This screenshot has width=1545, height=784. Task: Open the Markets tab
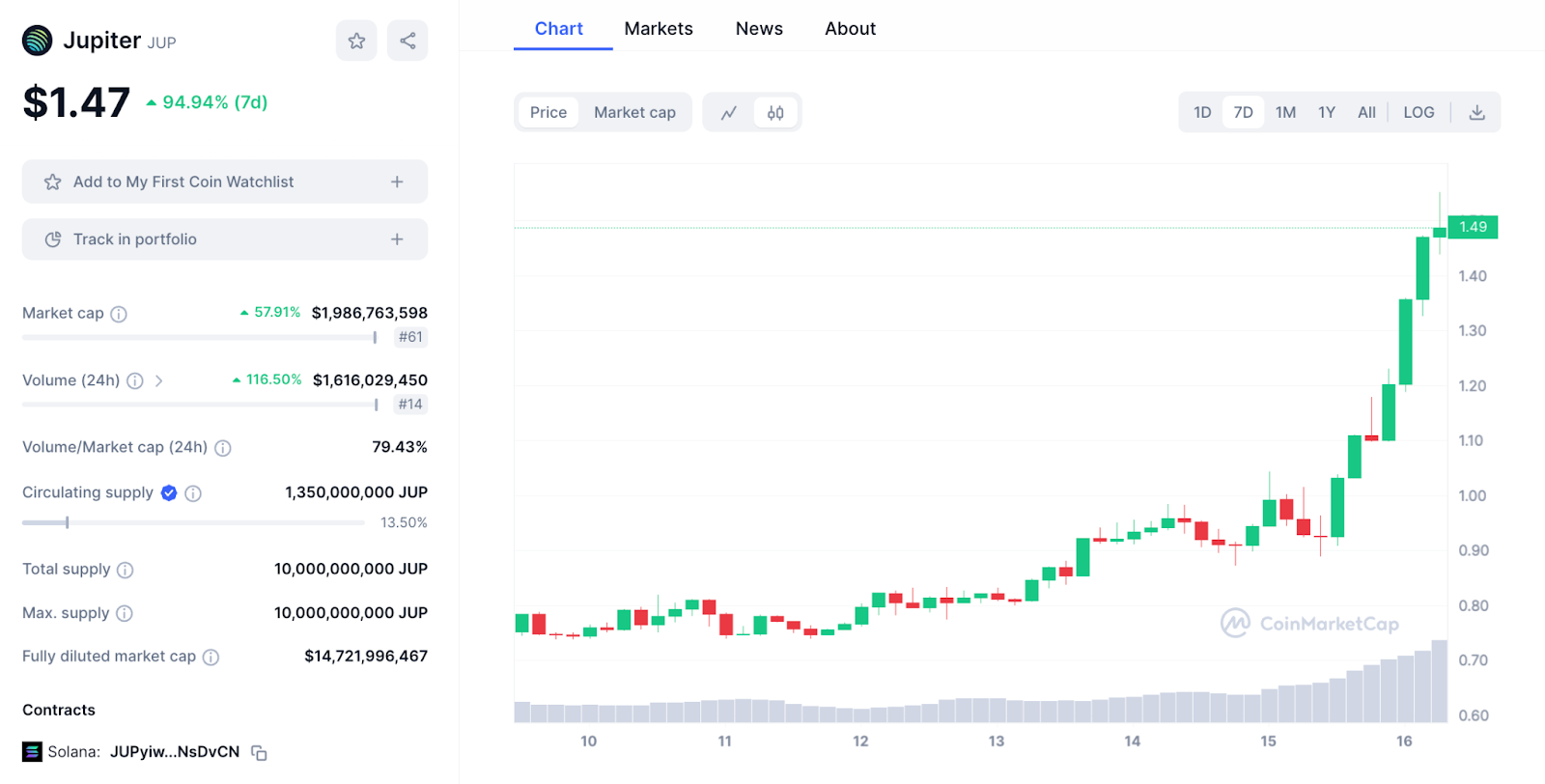[x=659, y=29]
